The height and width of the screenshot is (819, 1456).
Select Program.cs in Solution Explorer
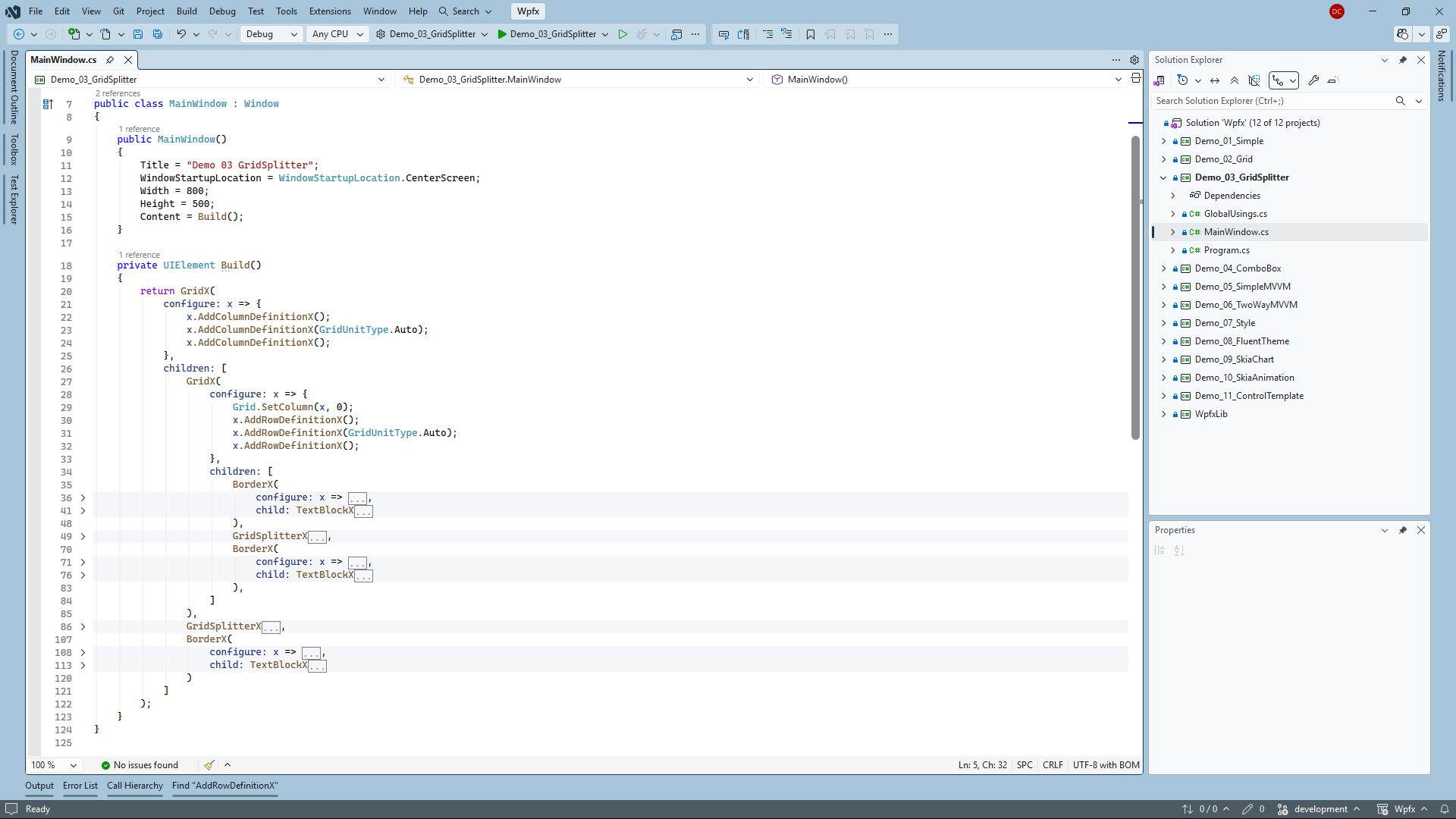point(1226,250)
